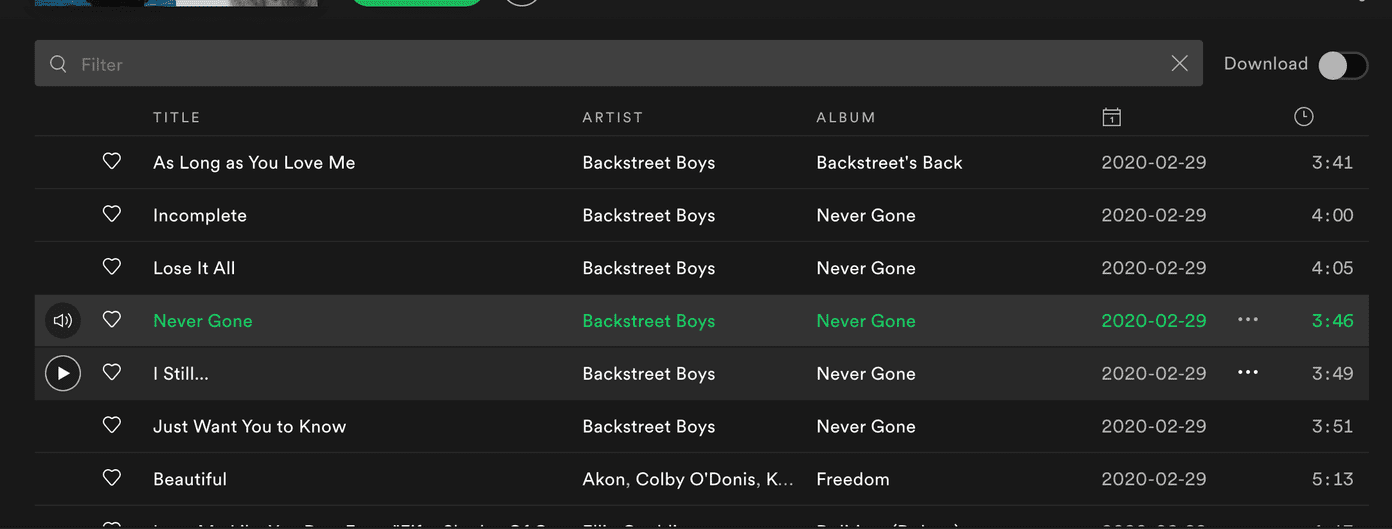The height and width of the screenshot is (529, 1392).
Task: Like the song As Long as You Love Me
Action: [112, 161]
